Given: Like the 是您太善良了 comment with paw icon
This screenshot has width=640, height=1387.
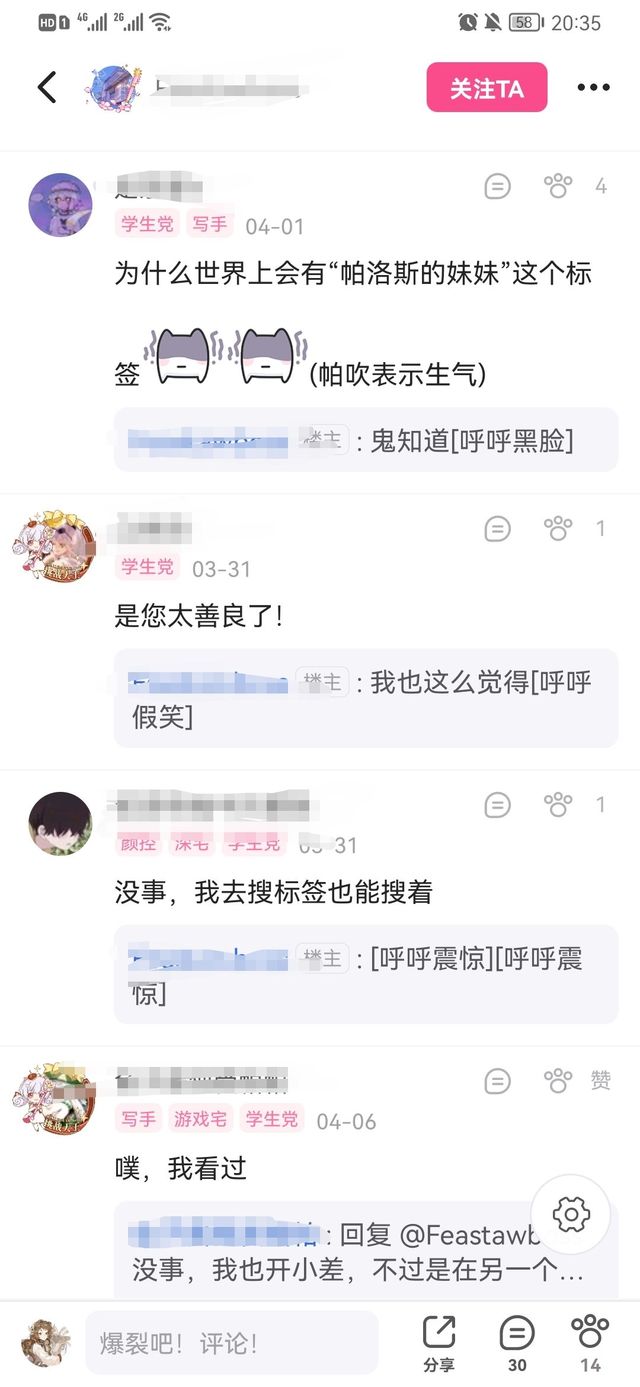Looking at the screenshot, I should [x=558, y=528].
